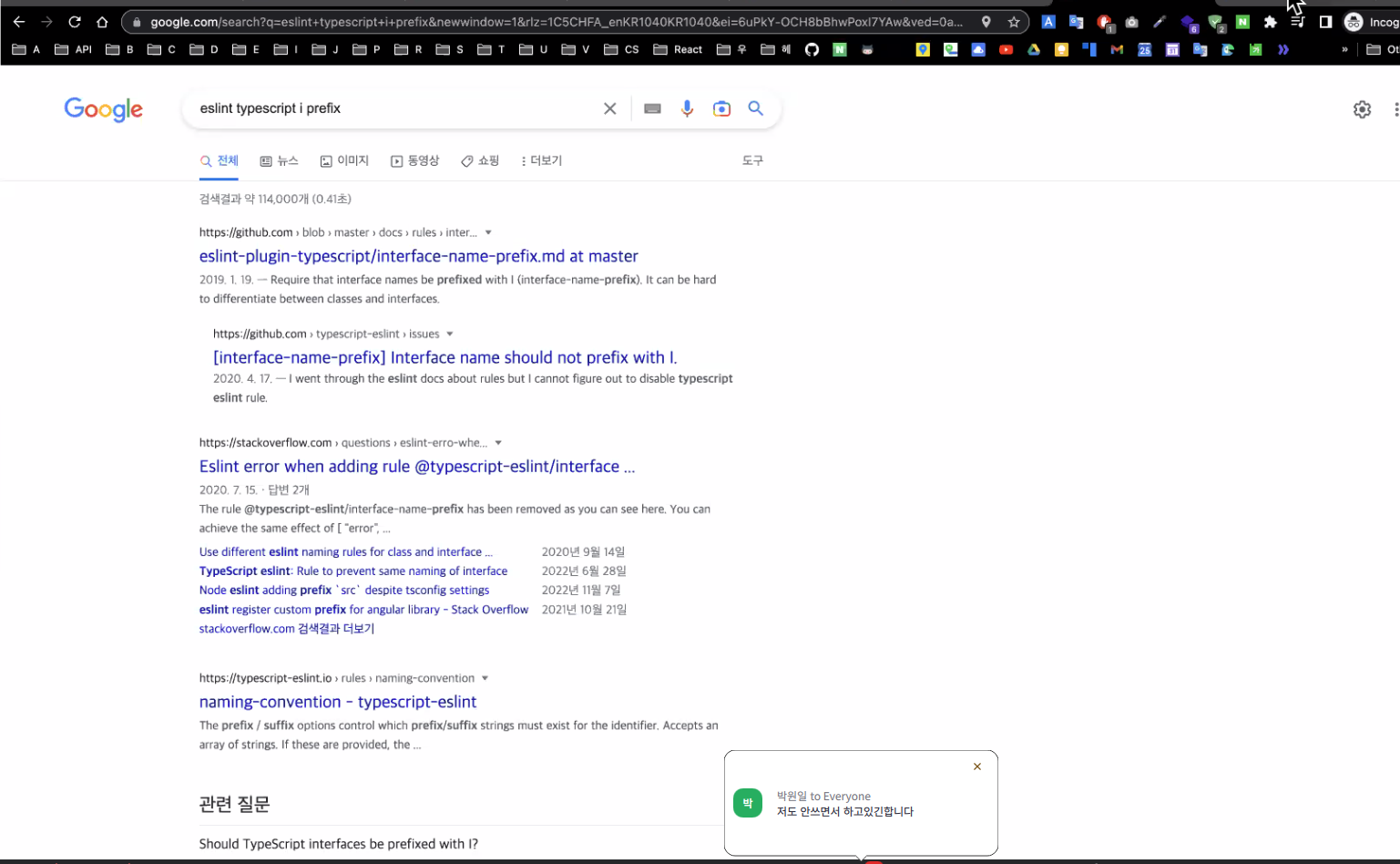
Task: Clear the search query text
Action: pyautogui.click(x=610, y=108)
